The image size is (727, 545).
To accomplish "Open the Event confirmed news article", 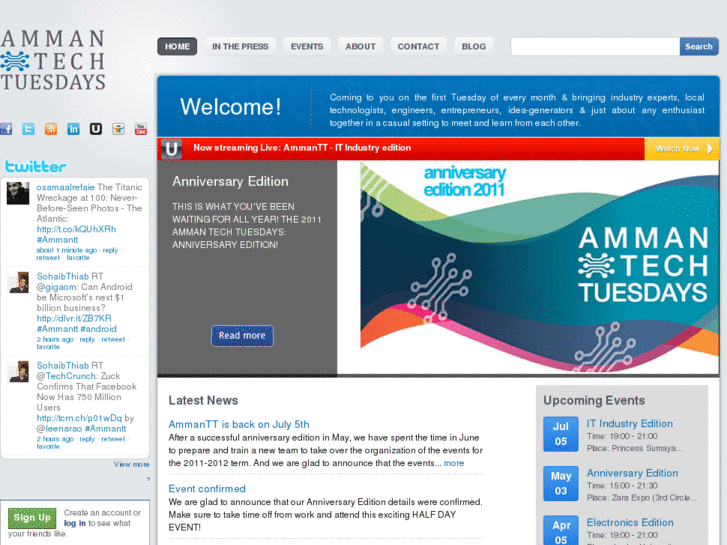I will click(207, 489).
